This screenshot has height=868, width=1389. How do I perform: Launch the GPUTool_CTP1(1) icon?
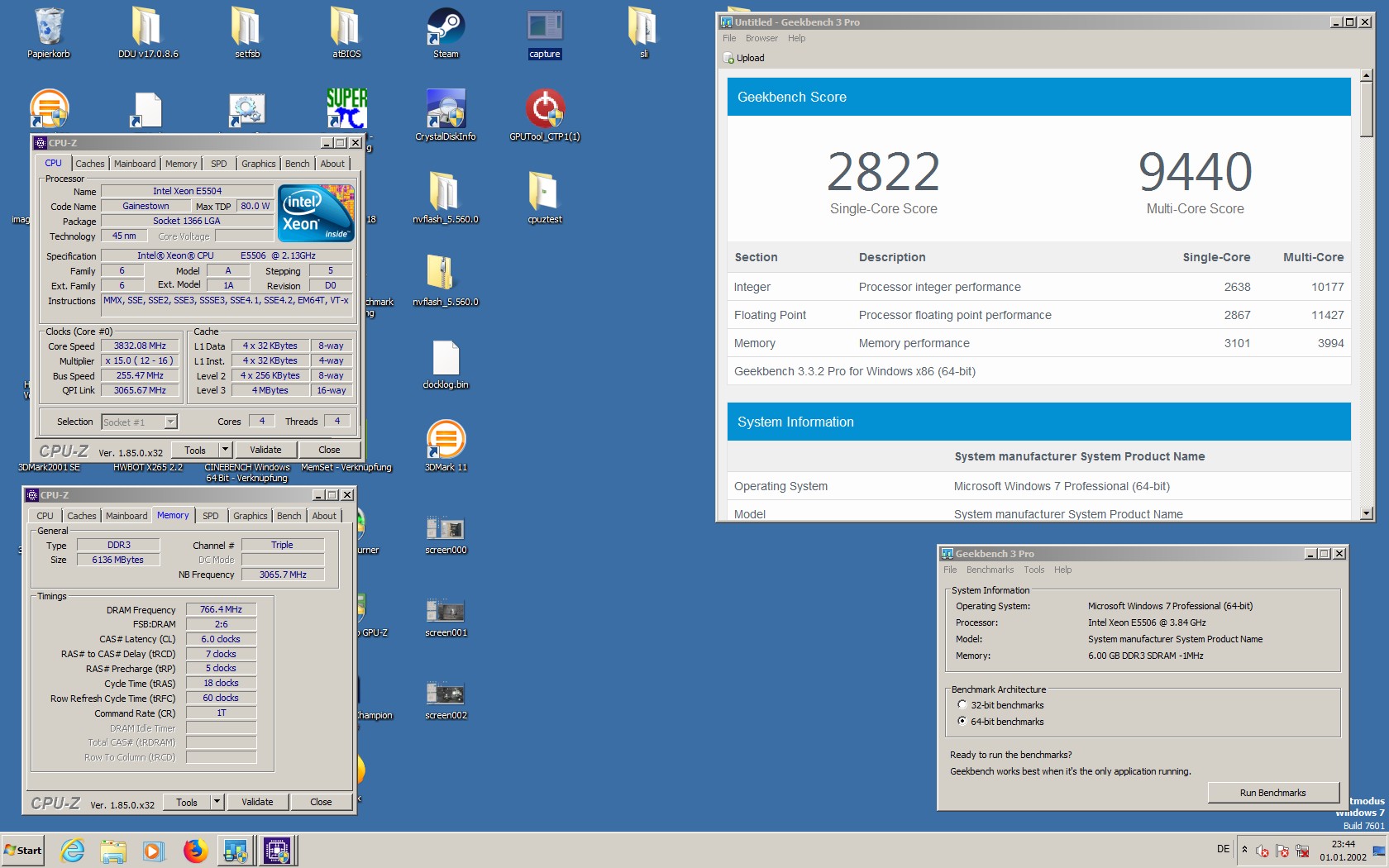coord(545,116)
